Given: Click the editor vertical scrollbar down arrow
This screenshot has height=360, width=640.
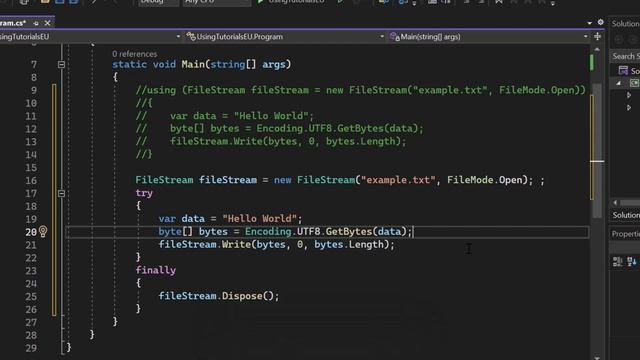Looking at the screenshot, I should (x=597, y=358).
